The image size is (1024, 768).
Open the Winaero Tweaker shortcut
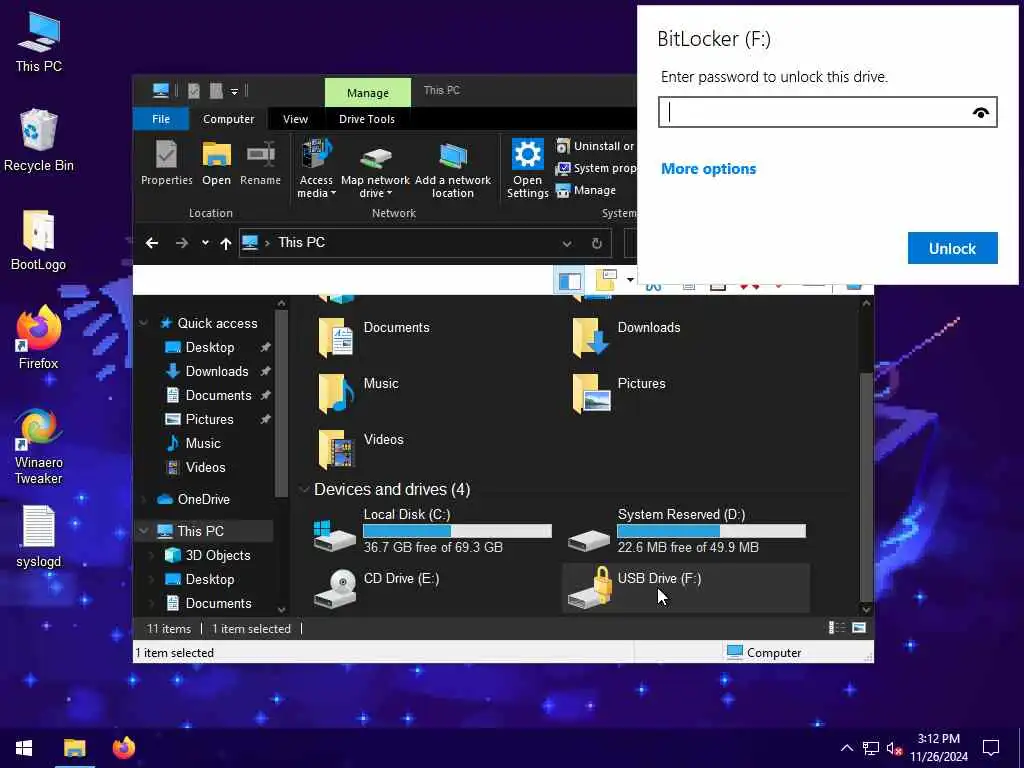(39, 447)
